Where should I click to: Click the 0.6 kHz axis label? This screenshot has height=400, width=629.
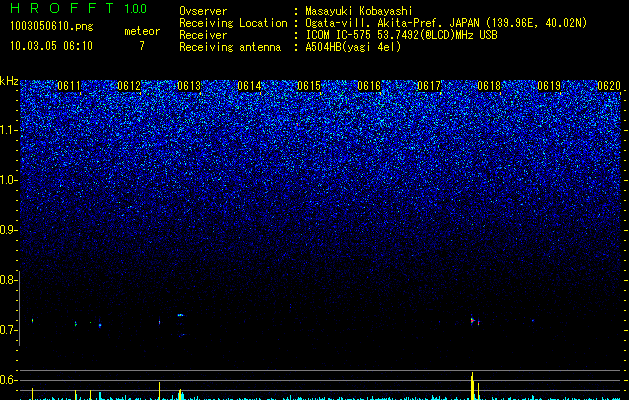(x=8, y=380)
